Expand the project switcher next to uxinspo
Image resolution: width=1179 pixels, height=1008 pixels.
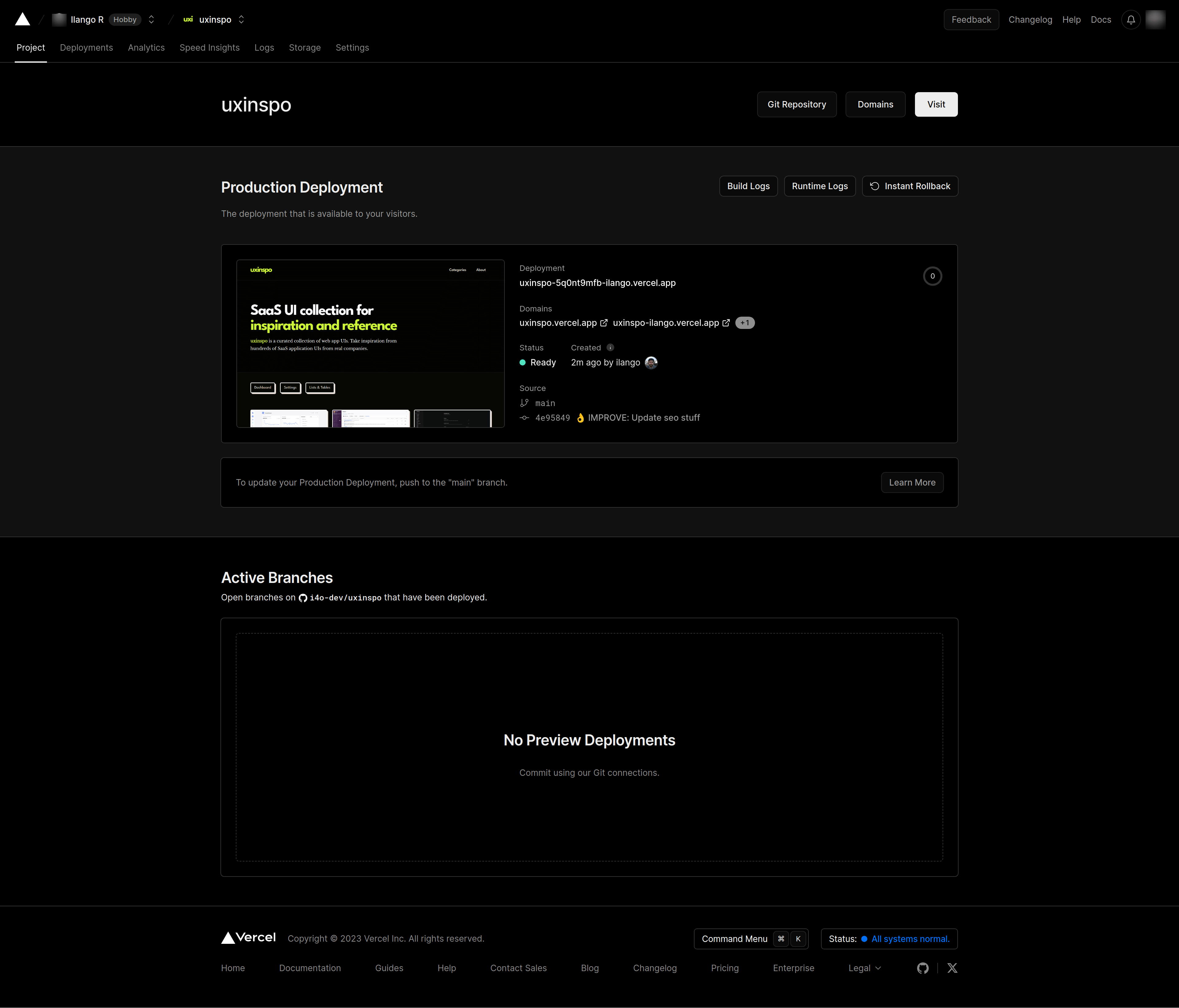tap(241, 19)
